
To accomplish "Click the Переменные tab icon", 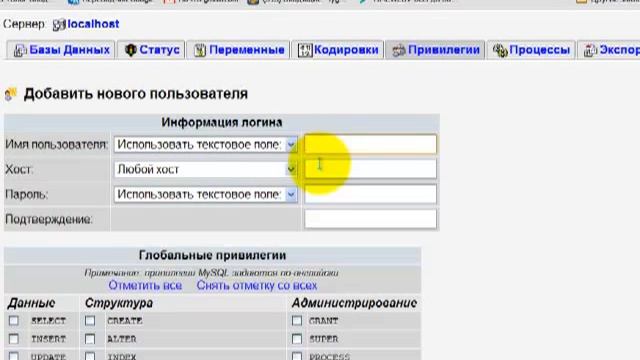I will pyautogui.click(x=200, y=51).
